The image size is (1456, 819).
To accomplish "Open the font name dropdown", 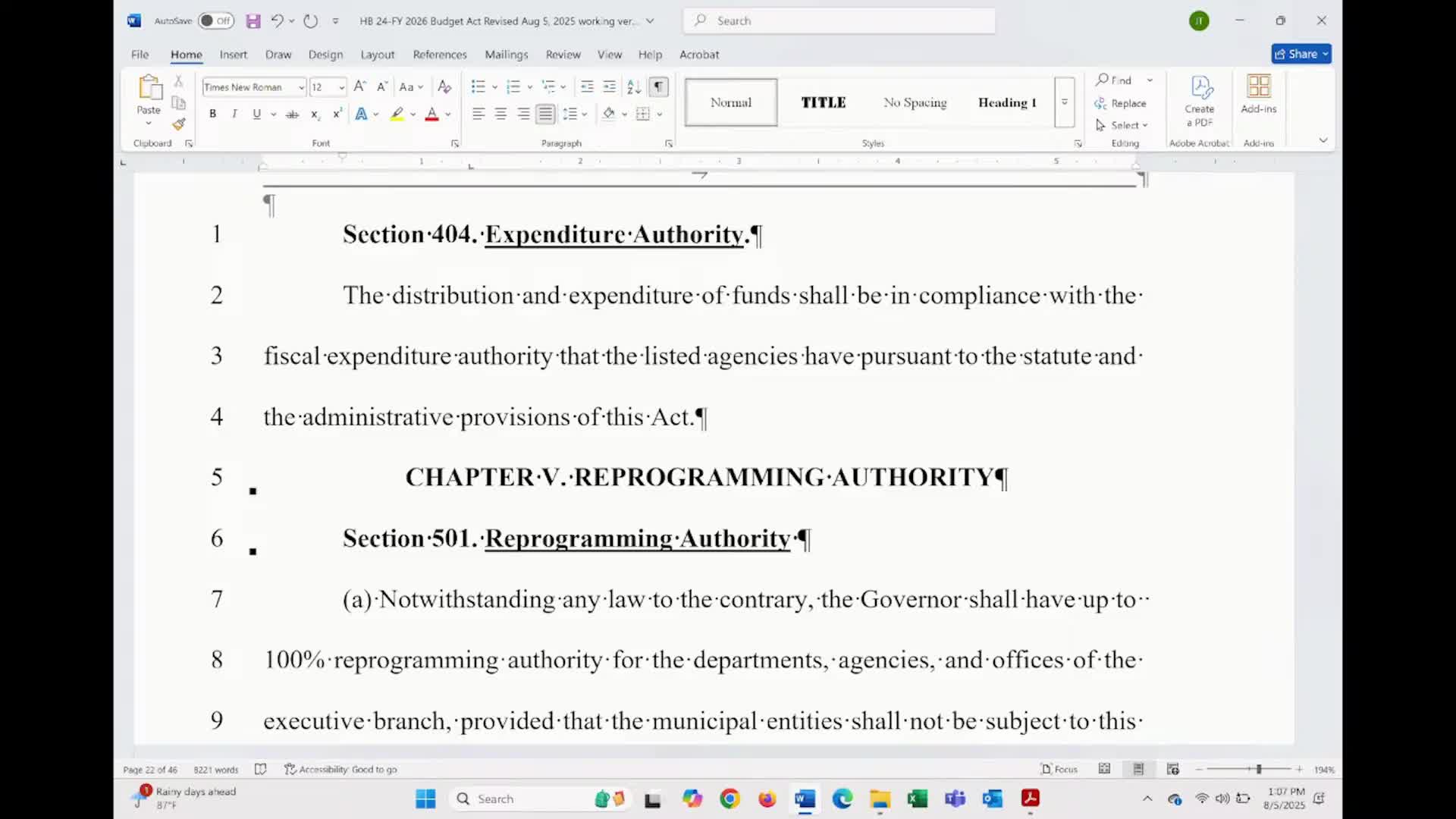I will click(301, 87).
